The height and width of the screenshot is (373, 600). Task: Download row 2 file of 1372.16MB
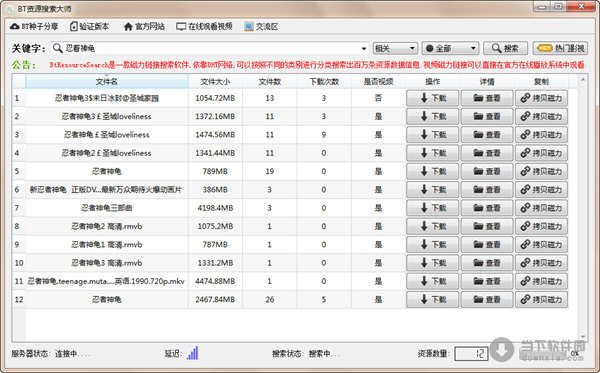click(432, 116)
